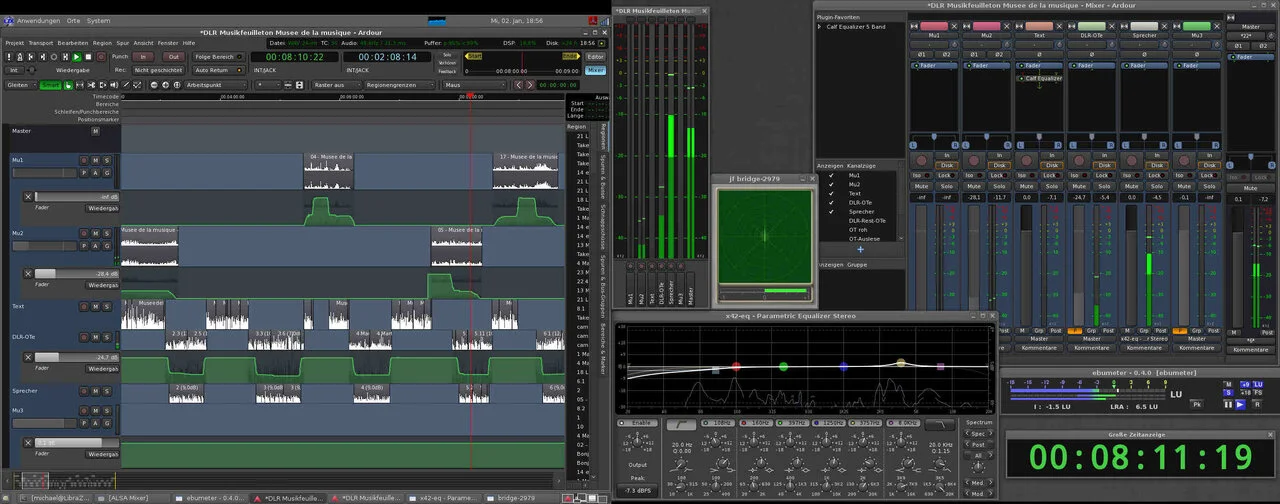1280x504 pixels.
Task: Open the Gleiten edit mode dropdown
Action: pos(19,85)
